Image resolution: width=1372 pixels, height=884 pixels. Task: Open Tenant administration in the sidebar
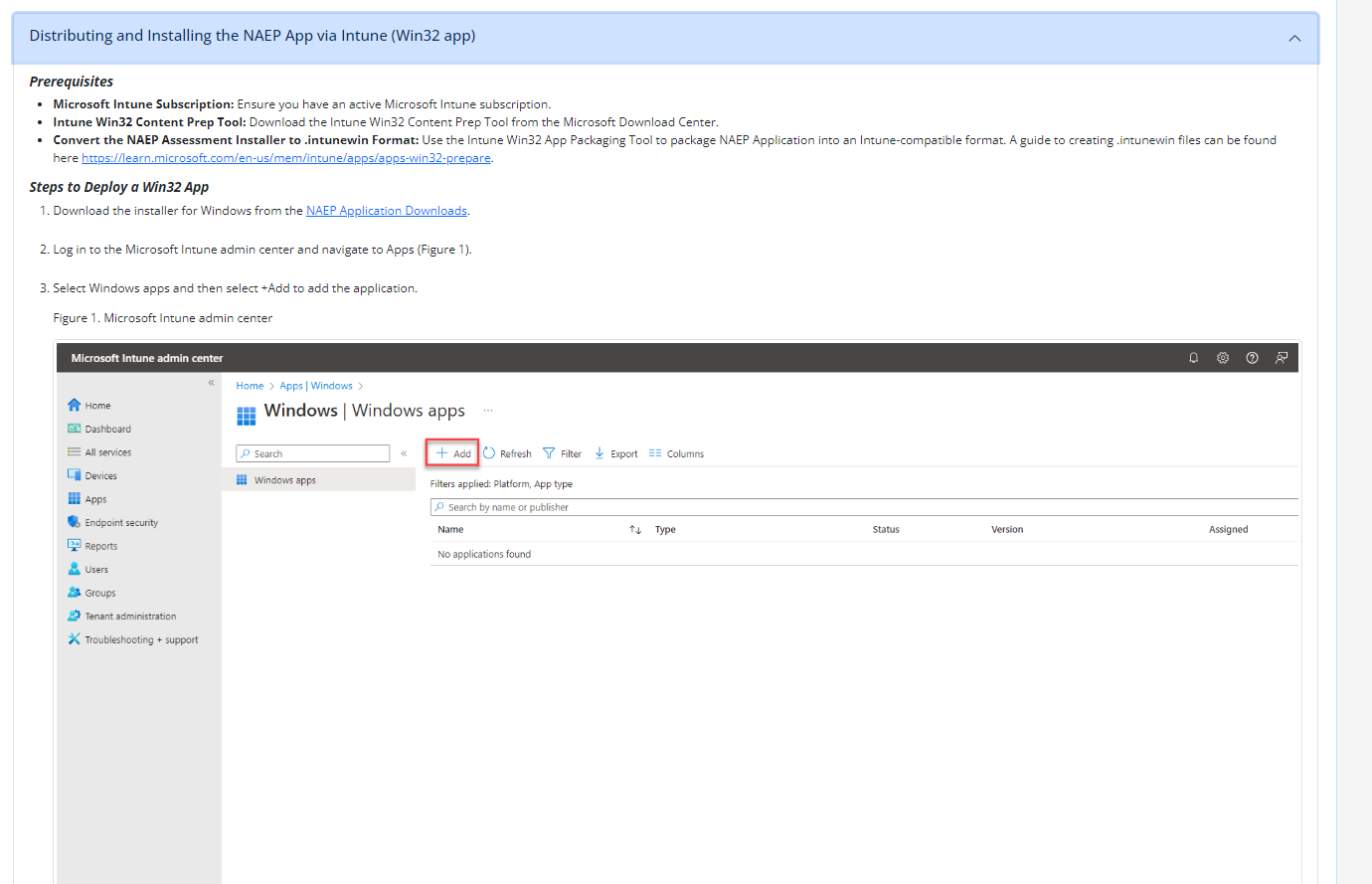[x=122, y=617]
